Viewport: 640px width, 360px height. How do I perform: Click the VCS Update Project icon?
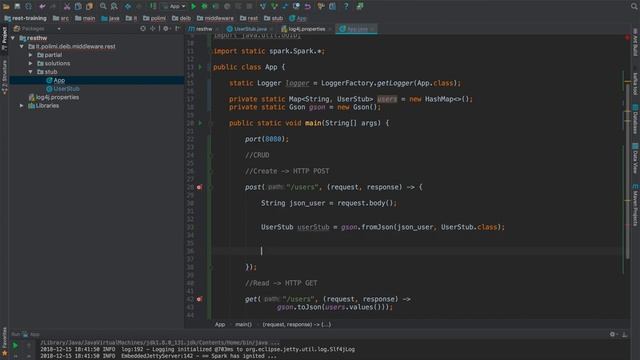263,6
